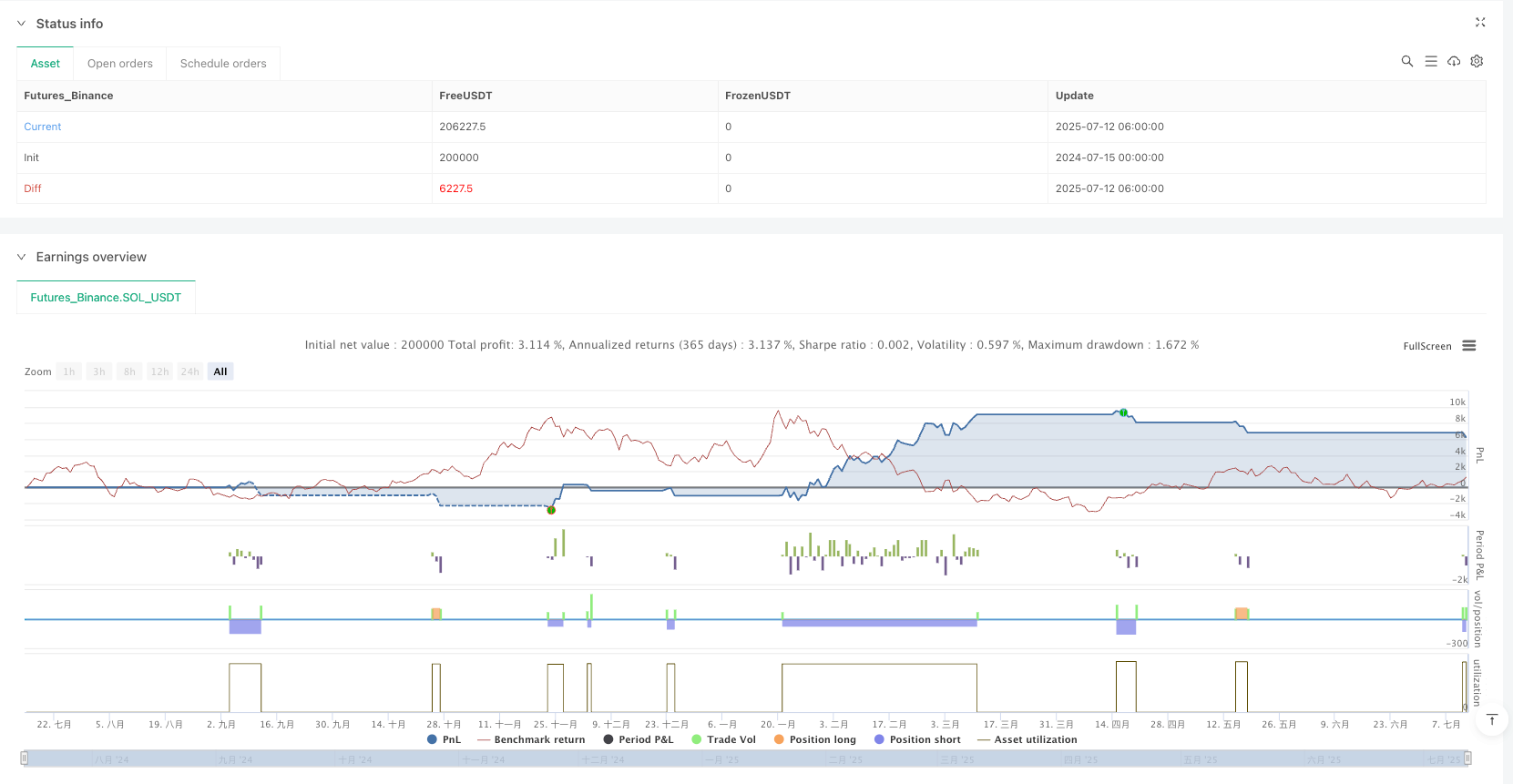Collapse the Earnings overview section
The height and width of the screenshot is (784, 1513).
point(21,257)
